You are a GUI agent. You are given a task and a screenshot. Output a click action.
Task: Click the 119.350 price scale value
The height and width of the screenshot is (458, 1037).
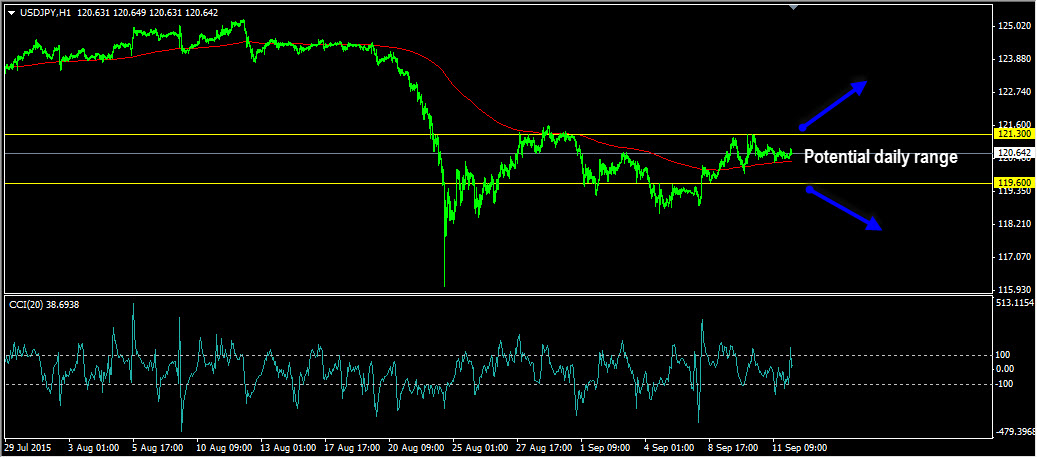click(x=1014, y=191)
